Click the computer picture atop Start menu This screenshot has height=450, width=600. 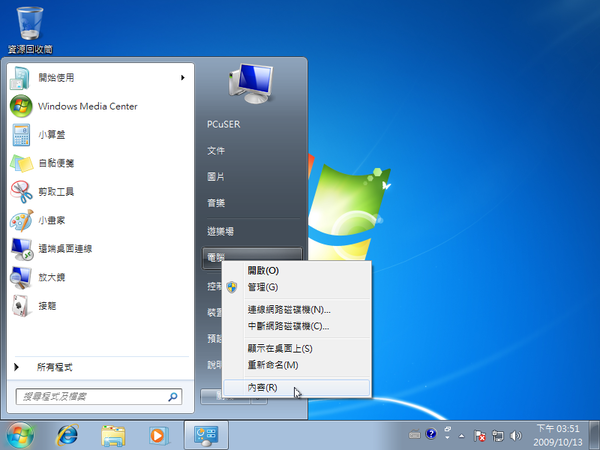(x=251, y=83)
